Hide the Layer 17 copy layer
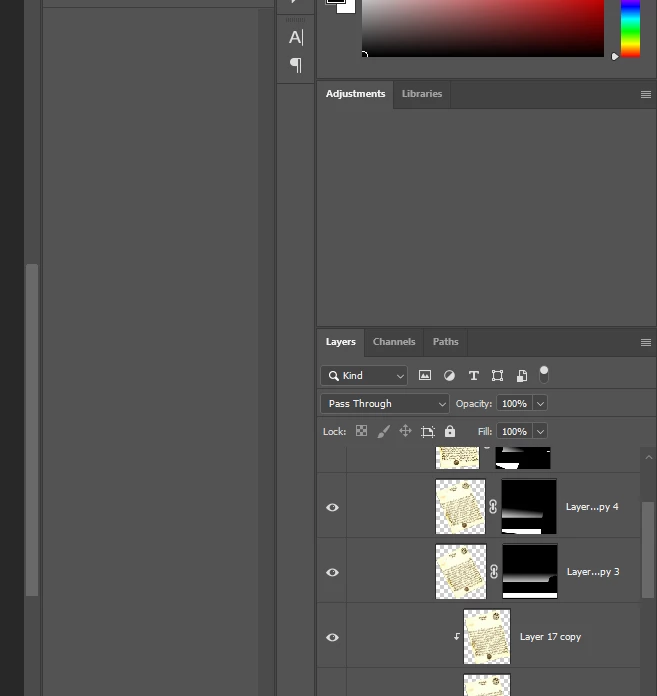This screenshot has height=696, width=657. click(x=332, y=637)
